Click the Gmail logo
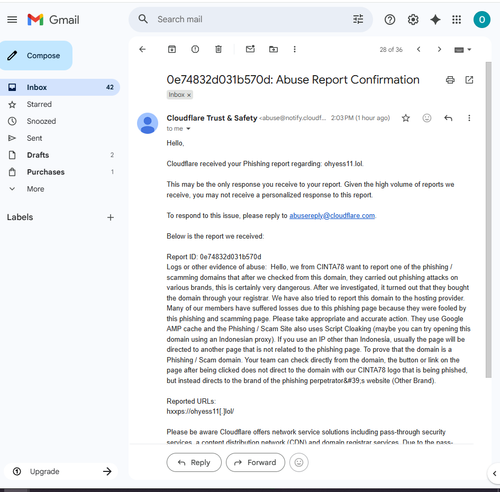Screen dimensions: 500x492 (53, 20)
